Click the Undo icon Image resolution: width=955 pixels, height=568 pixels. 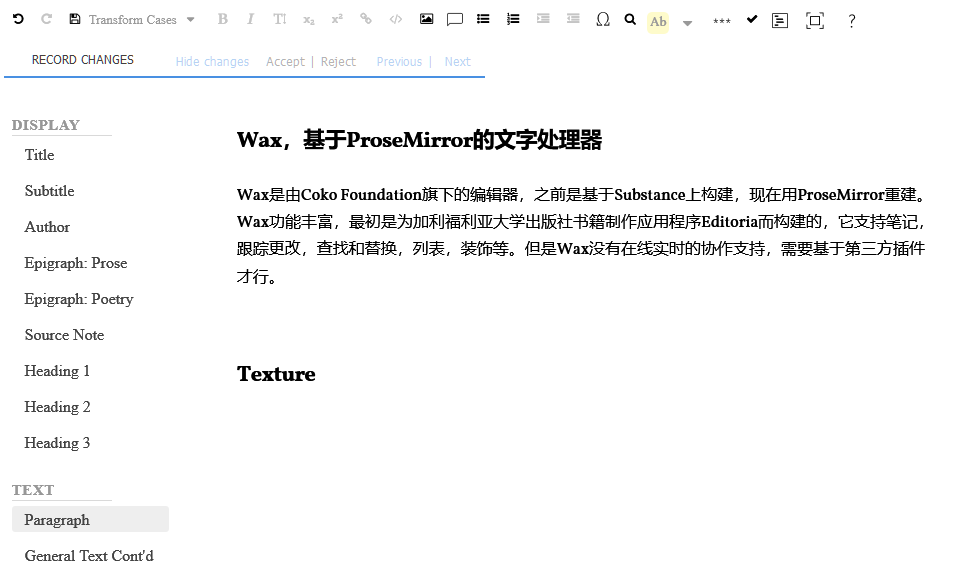[18, 19]
